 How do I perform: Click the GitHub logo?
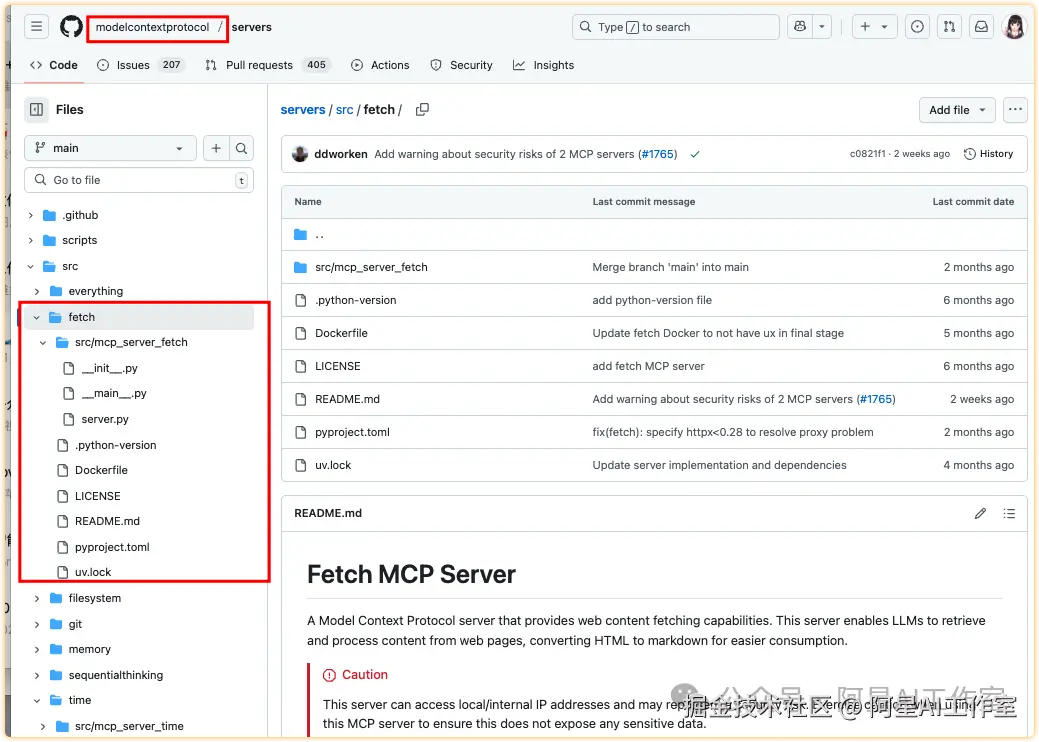72,26
